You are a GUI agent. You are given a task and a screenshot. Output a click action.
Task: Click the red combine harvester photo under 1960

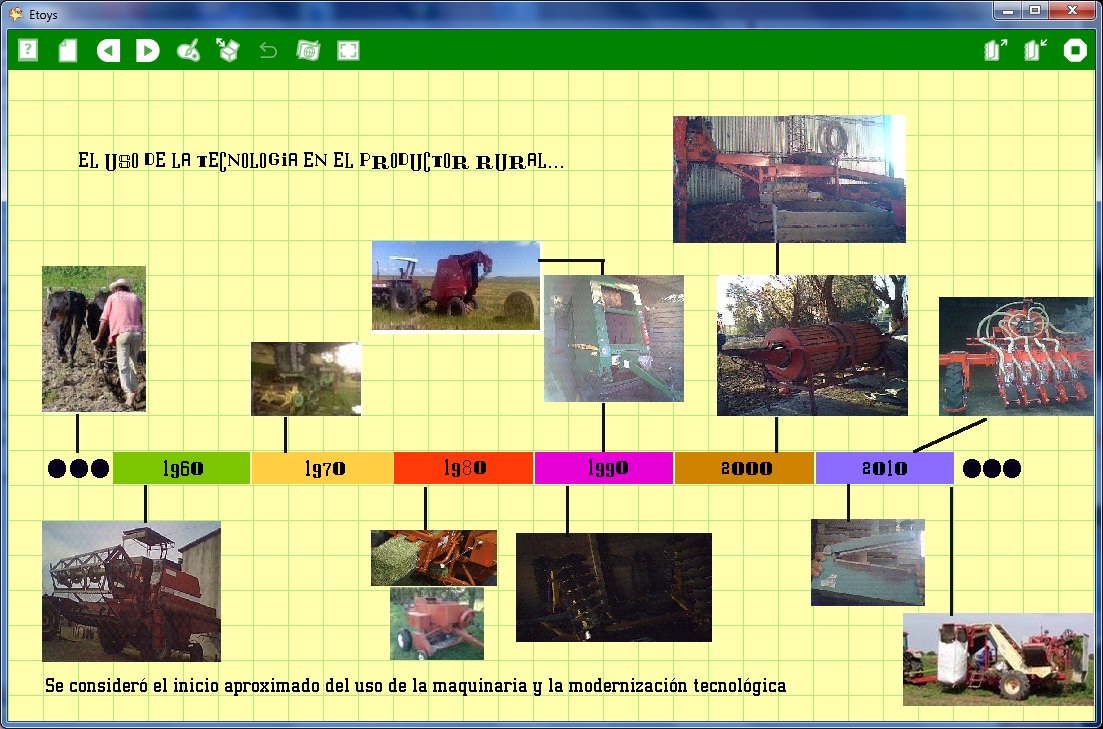tap(132, 591)
